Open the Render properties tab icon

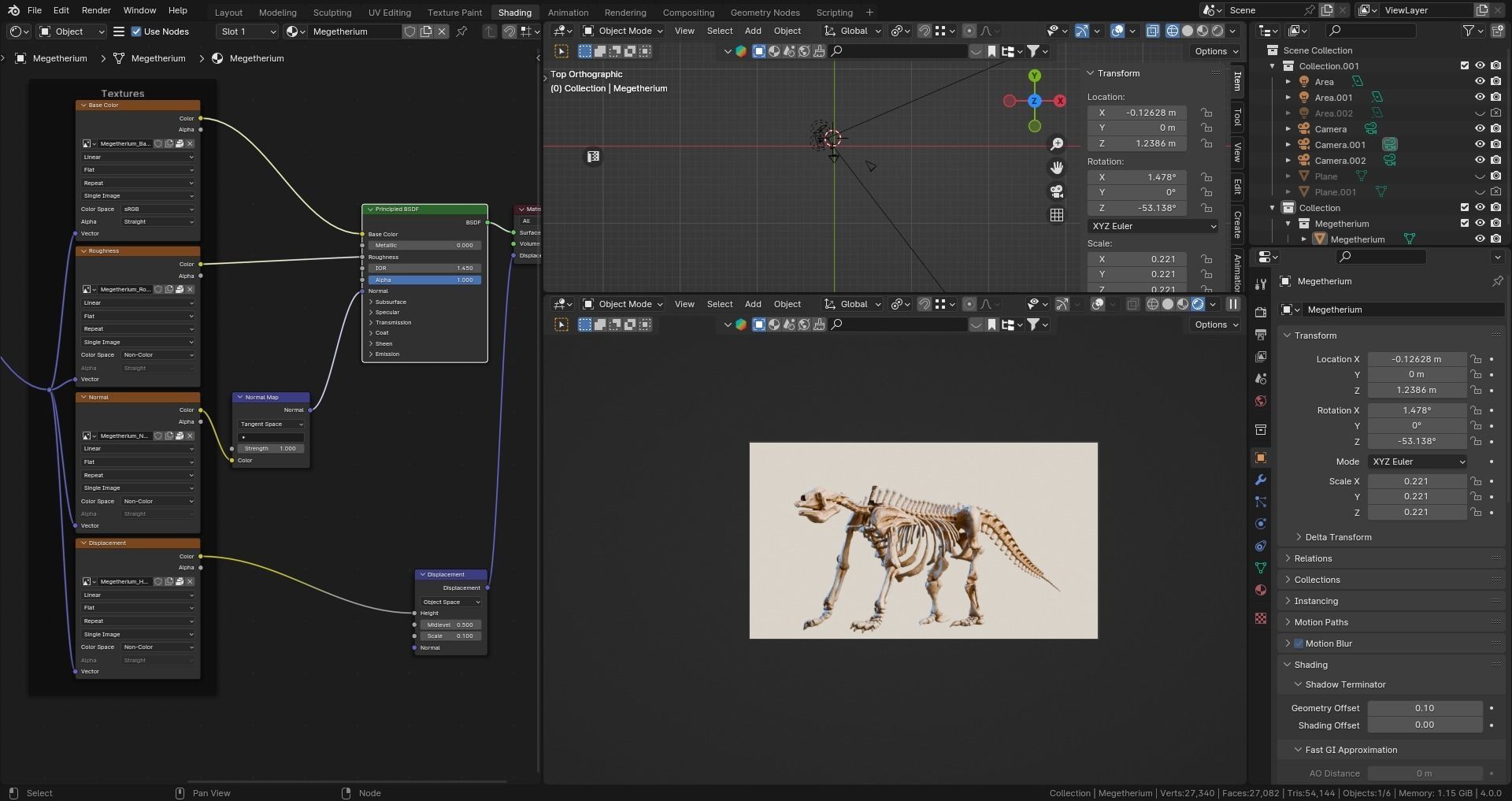tap(1260, 313)
